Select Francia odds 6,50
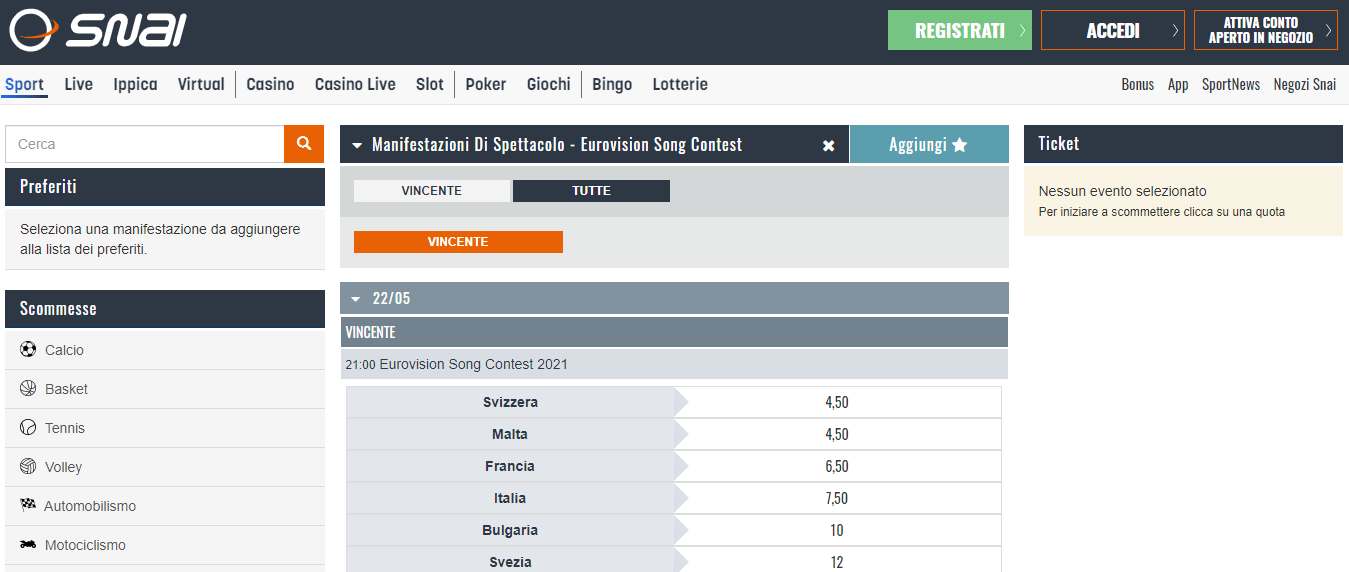 coord(837,467)
